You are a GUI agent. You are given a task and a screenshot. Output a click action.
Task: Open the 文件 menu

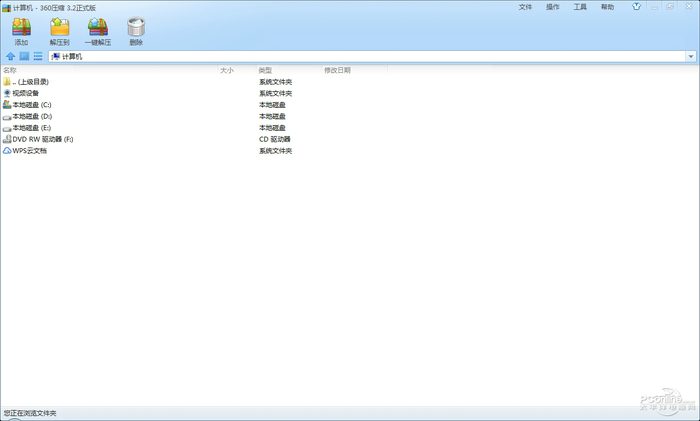click(x=525, y=7)
